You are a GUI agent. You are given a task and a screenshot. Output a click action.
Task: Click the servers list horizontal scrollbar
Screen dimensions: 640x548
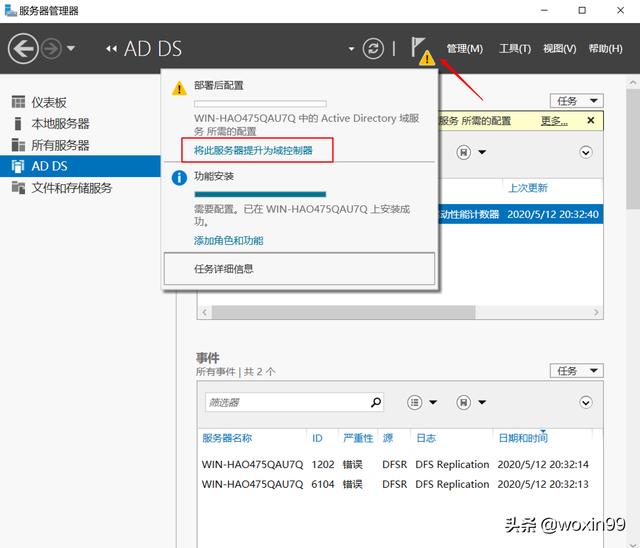344,312
